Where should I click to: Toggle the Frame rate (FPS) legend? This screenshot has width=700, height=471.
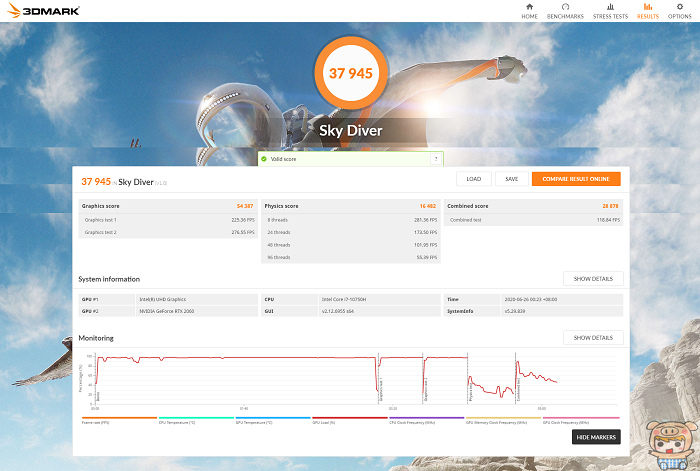[119, 420]
